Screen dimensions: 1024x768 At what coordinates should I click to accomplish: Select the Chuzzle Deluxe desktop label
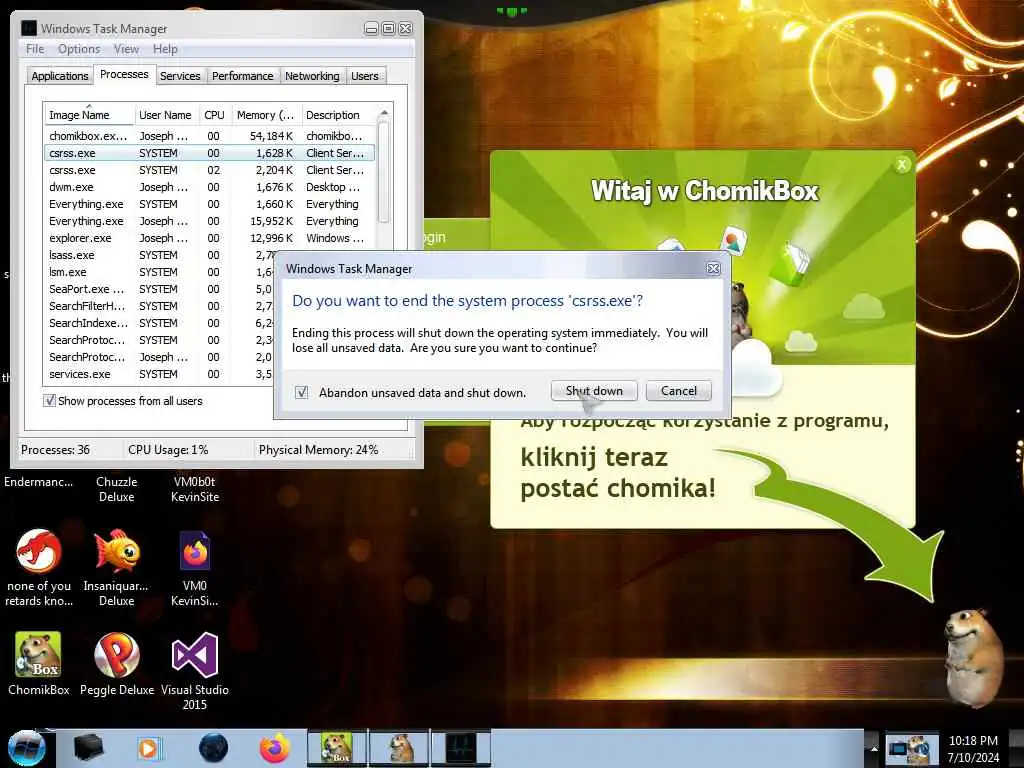point(116,489)
